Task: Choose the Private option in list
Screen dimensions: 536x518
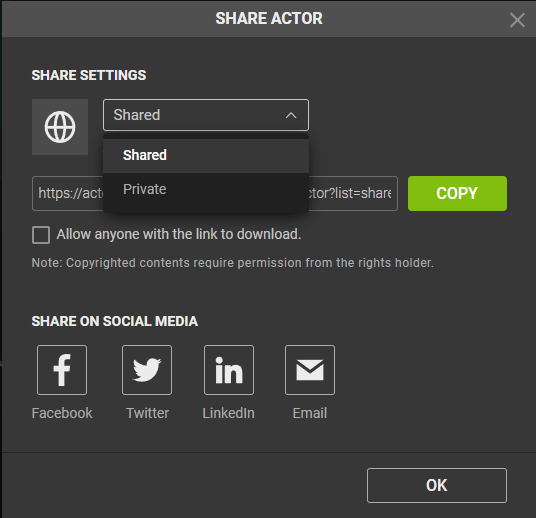Action: [x=206, y=189]
